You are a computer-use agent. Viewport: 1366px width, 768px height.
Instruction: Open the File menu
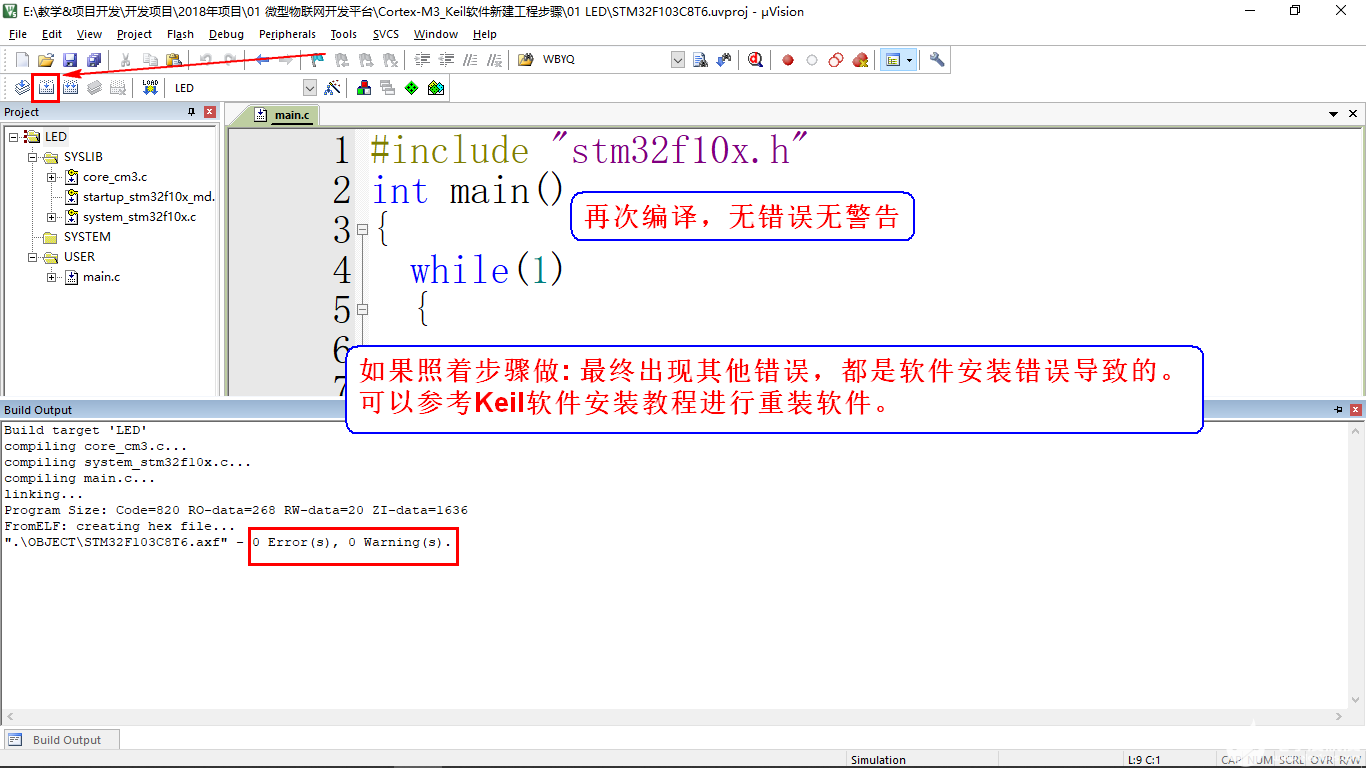(18, 34)
